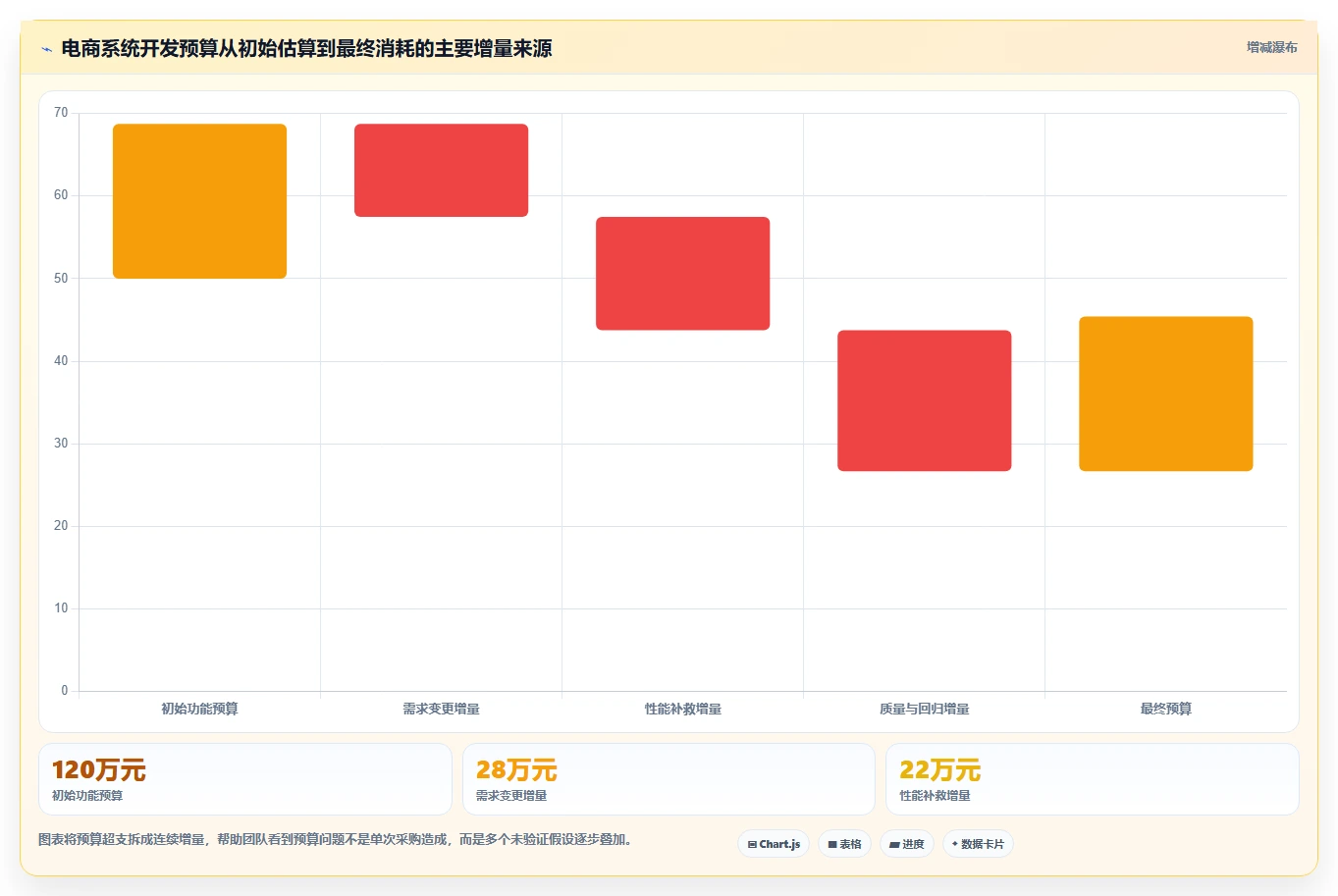Image resolution: width=1338 pixels, height=896 pixels.
Task: Click the 需求变更增量 caption under 28万元
Action: coord(511,796)
